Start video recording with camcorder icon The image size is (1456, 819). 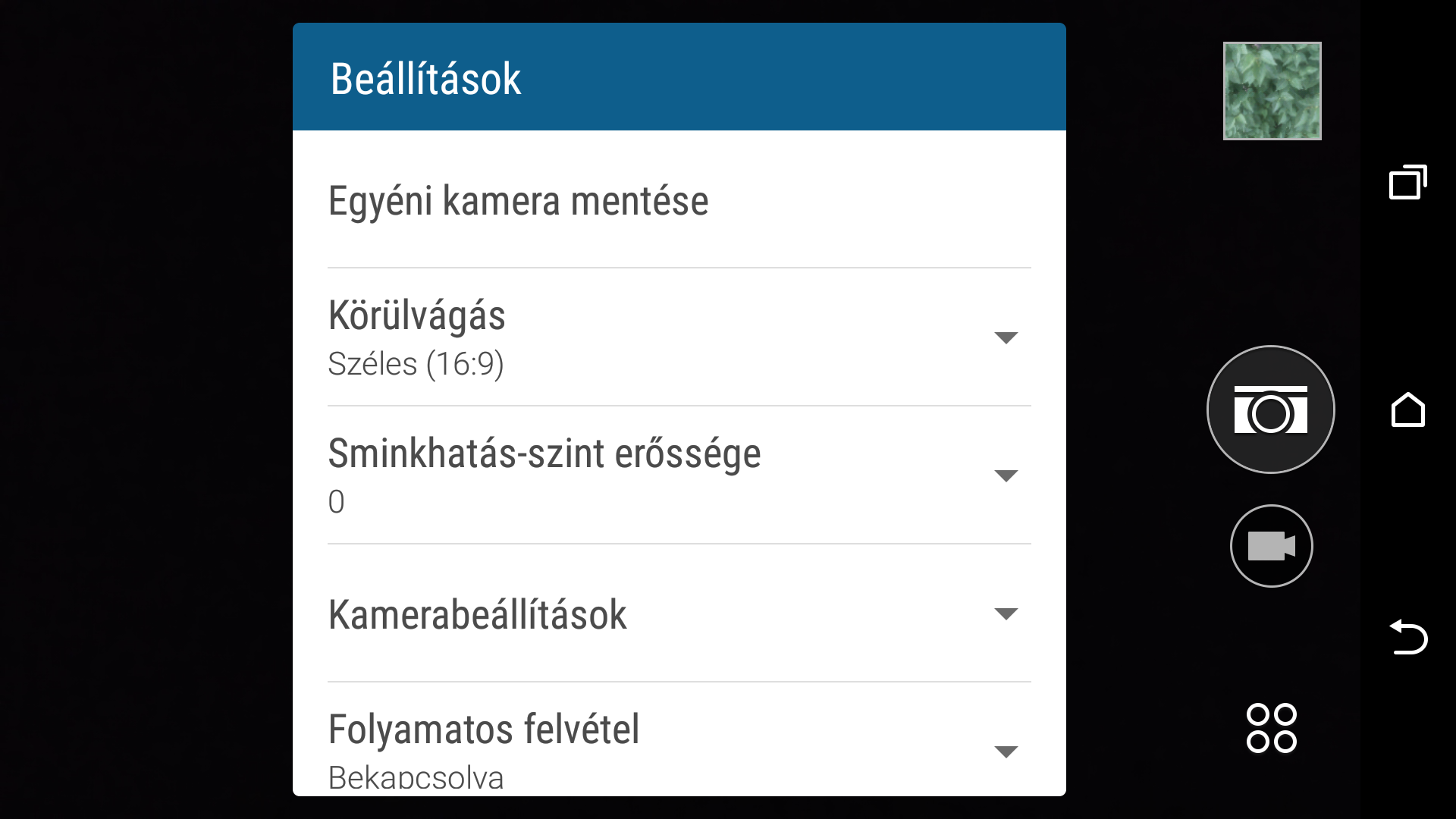click(1271, 546)
